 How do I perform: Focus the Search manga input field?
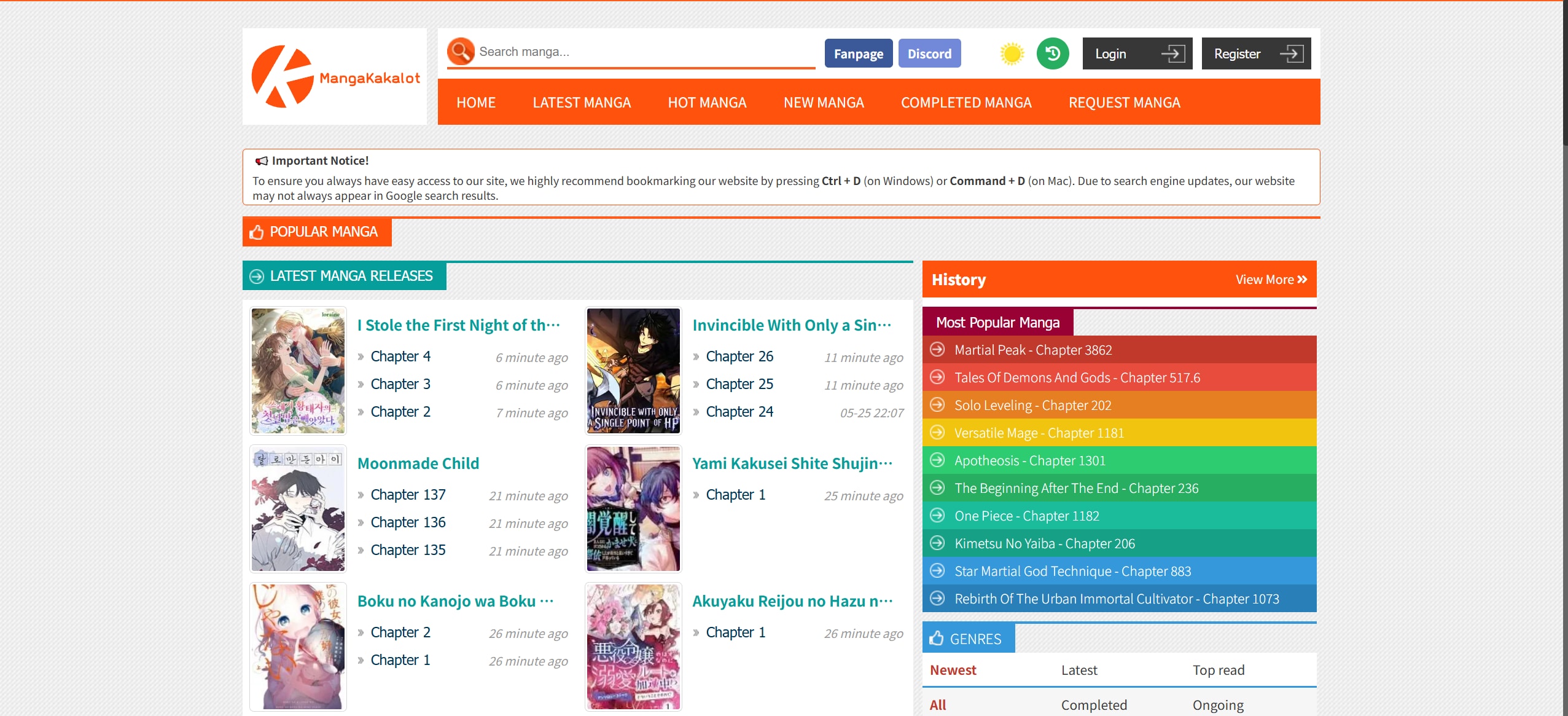645,52
